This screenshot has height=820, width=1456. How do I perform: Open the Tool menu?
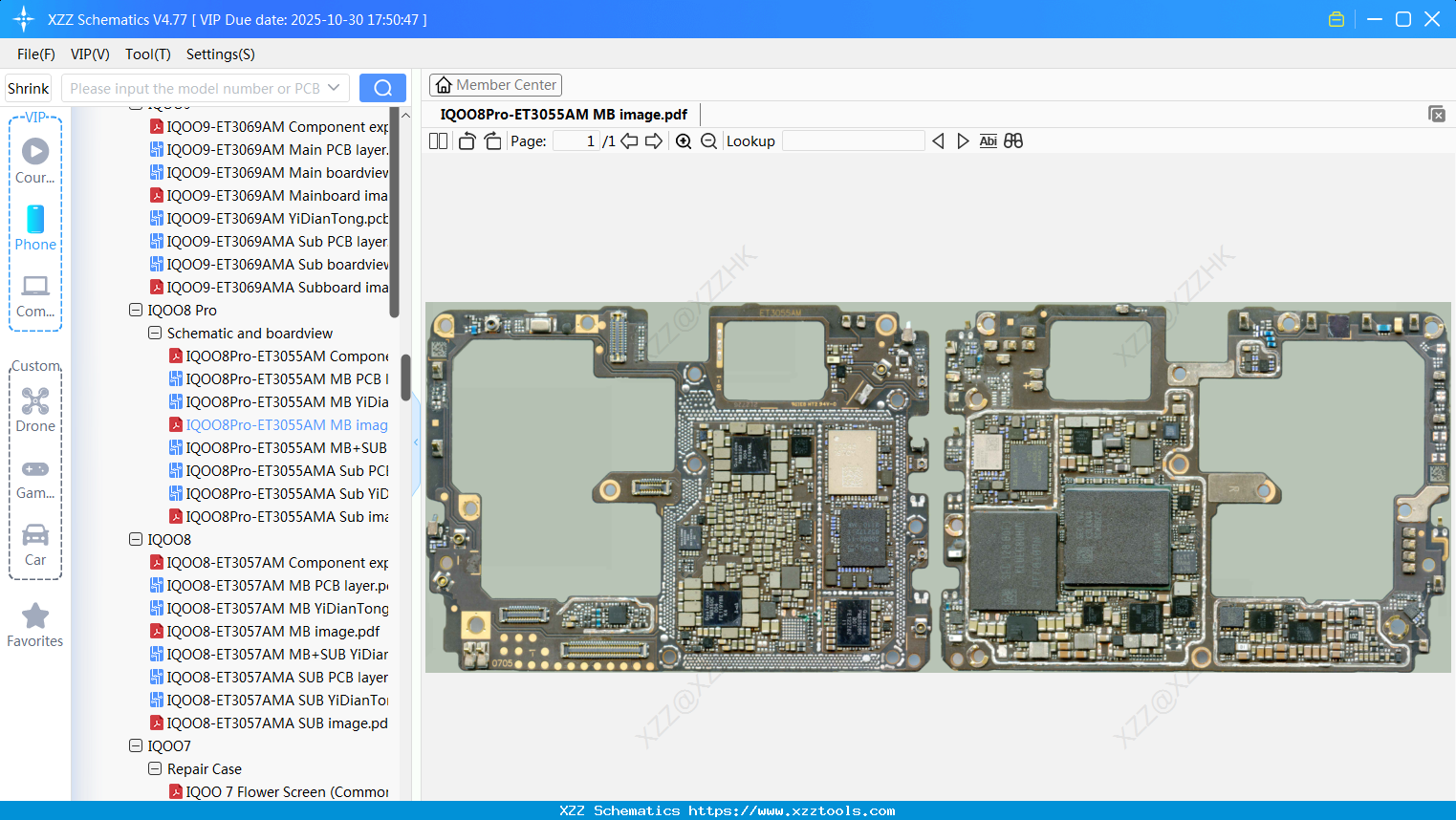147,54
